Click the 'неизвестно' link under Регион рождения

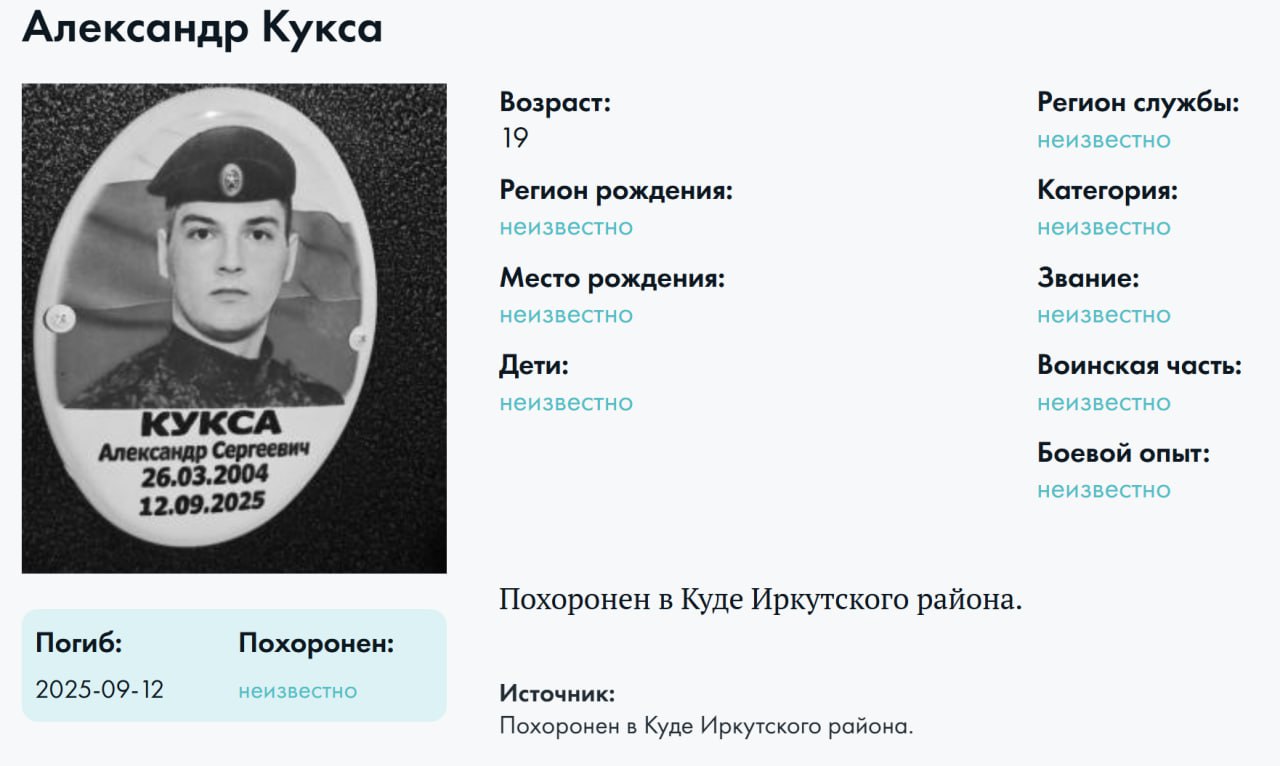point(566,227)
